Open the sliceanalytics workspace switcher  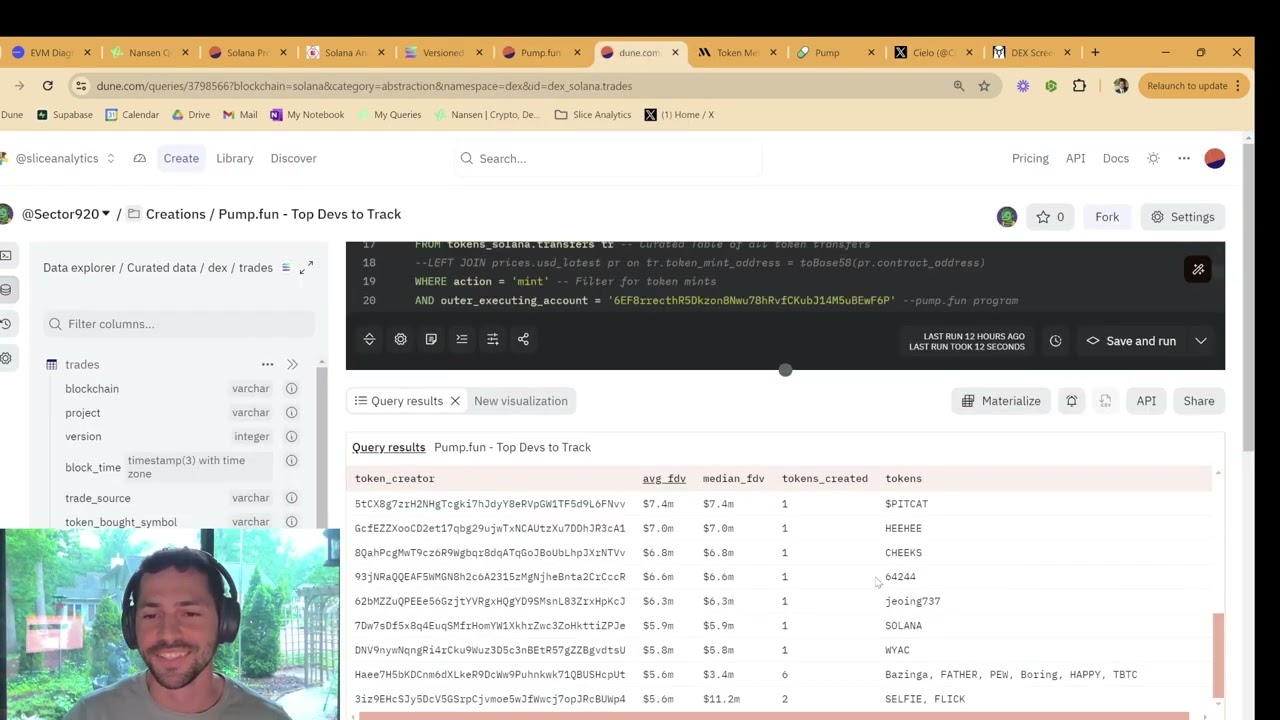(x=59, y=158)
